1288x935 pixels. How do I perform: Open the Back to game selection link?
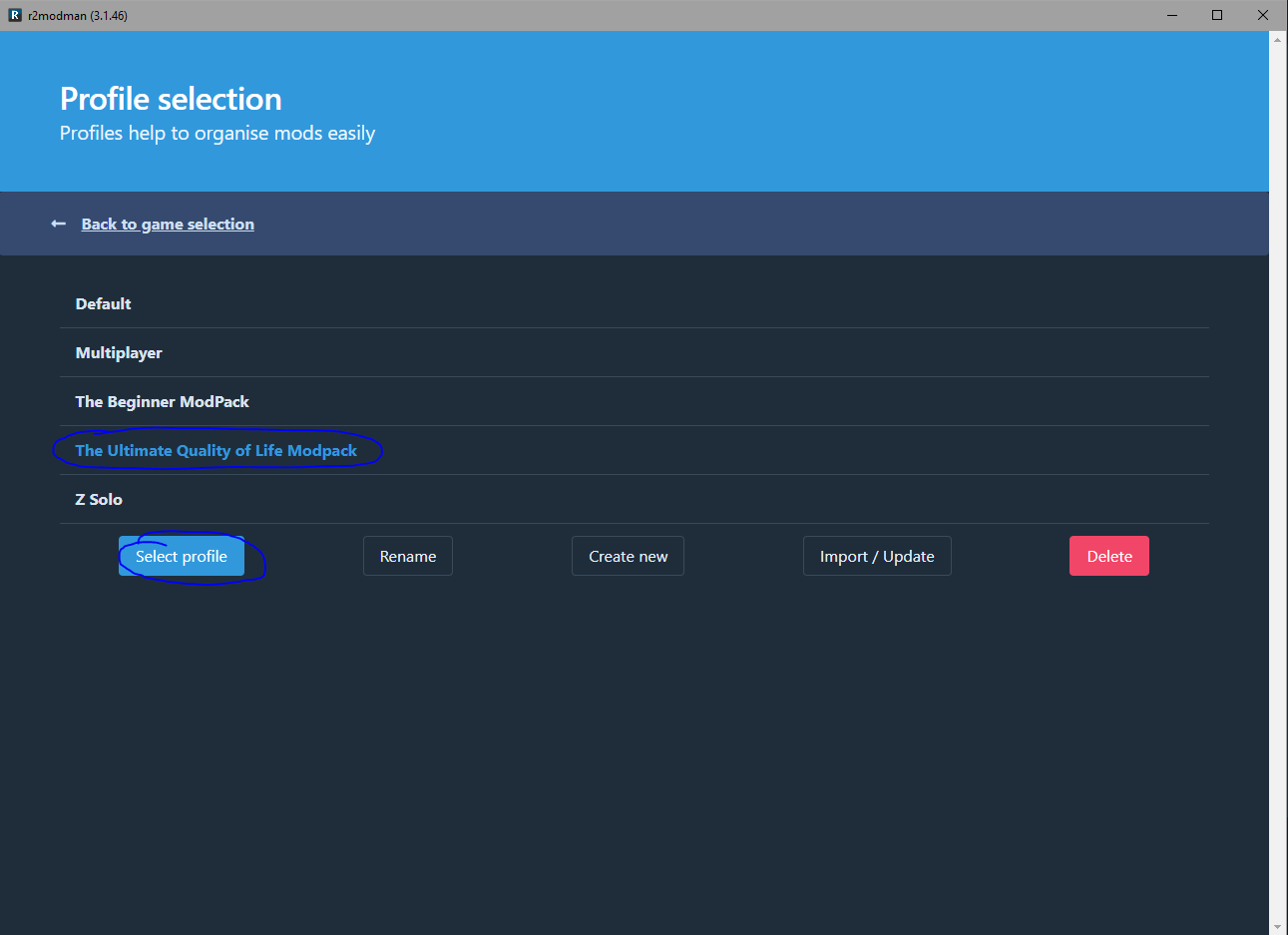[x=168, y=224]
